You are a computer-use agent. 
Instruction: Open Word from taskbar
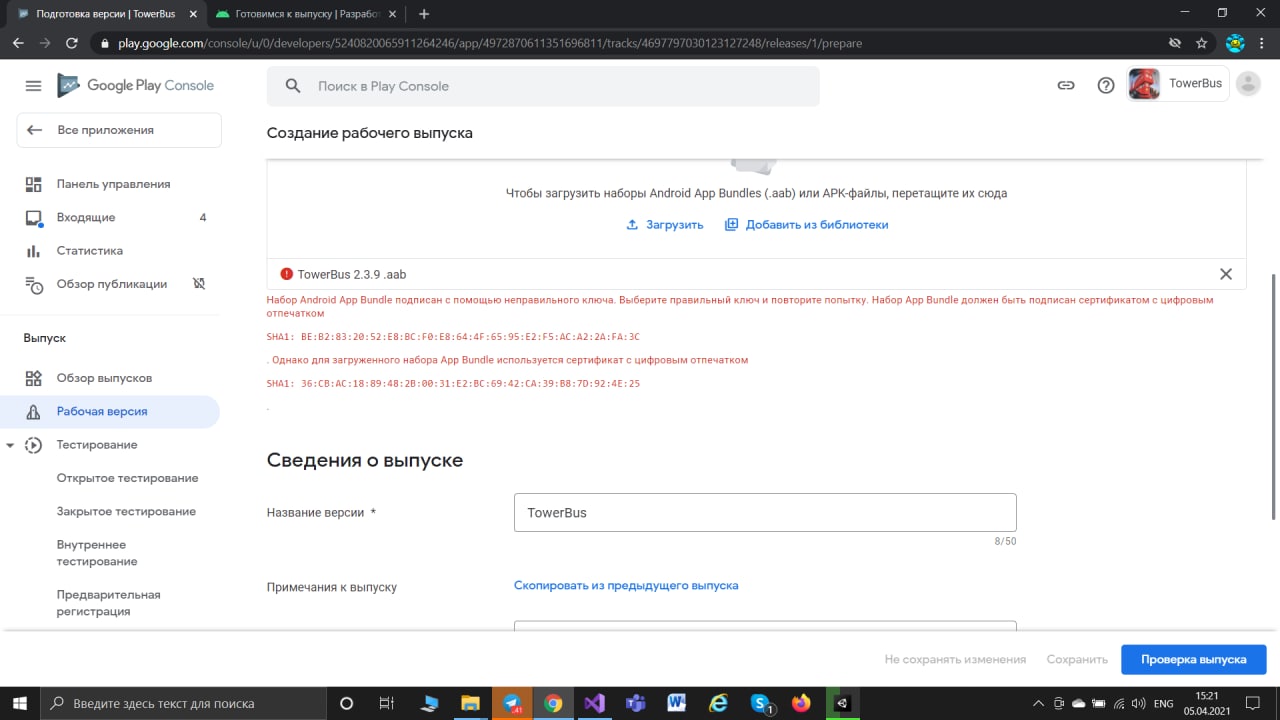677,703
